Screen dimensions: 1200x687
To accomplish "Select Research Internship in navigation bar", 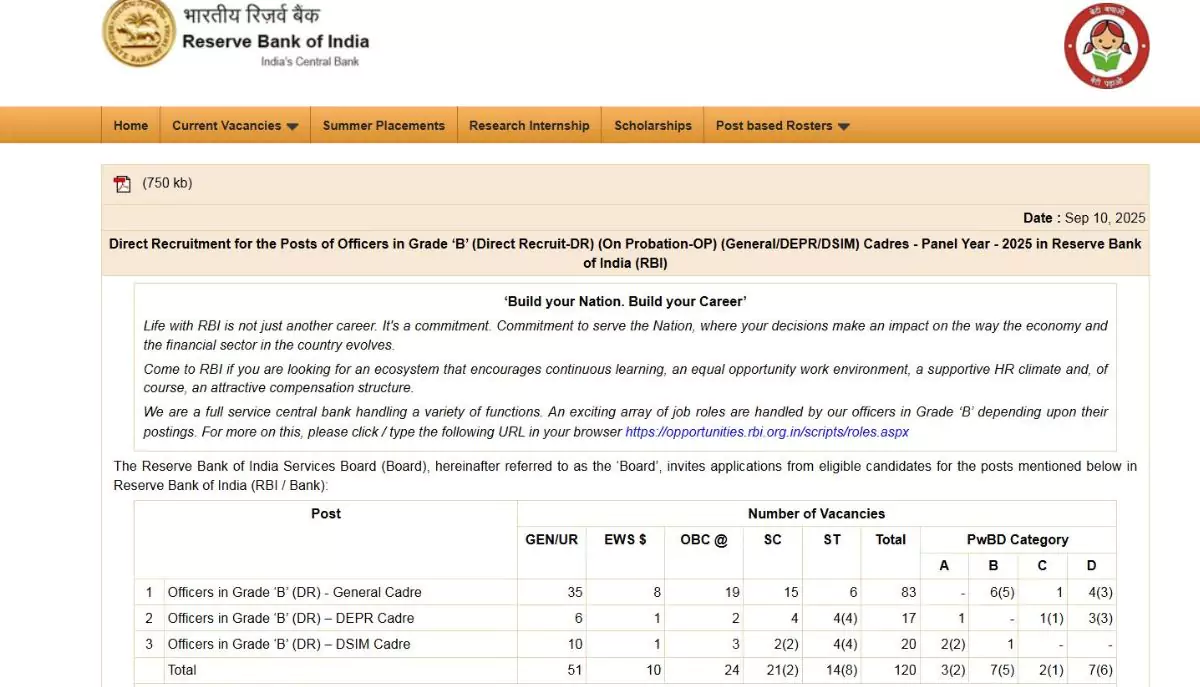I will click(x=529, y=126).
